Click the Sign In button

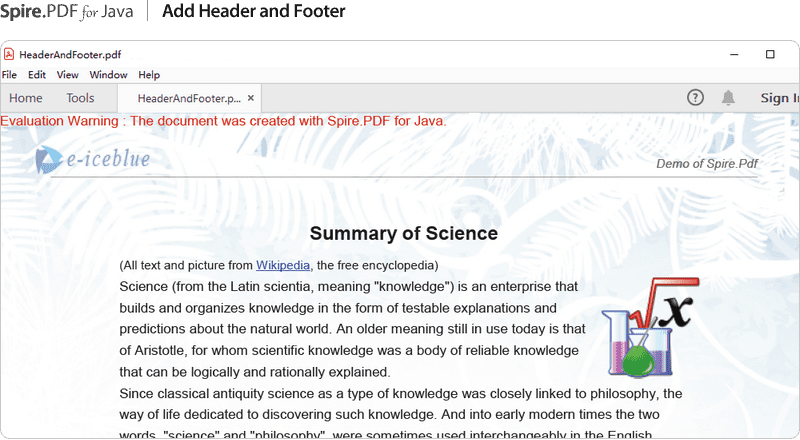pyautogui.click(x=780, y=98)
